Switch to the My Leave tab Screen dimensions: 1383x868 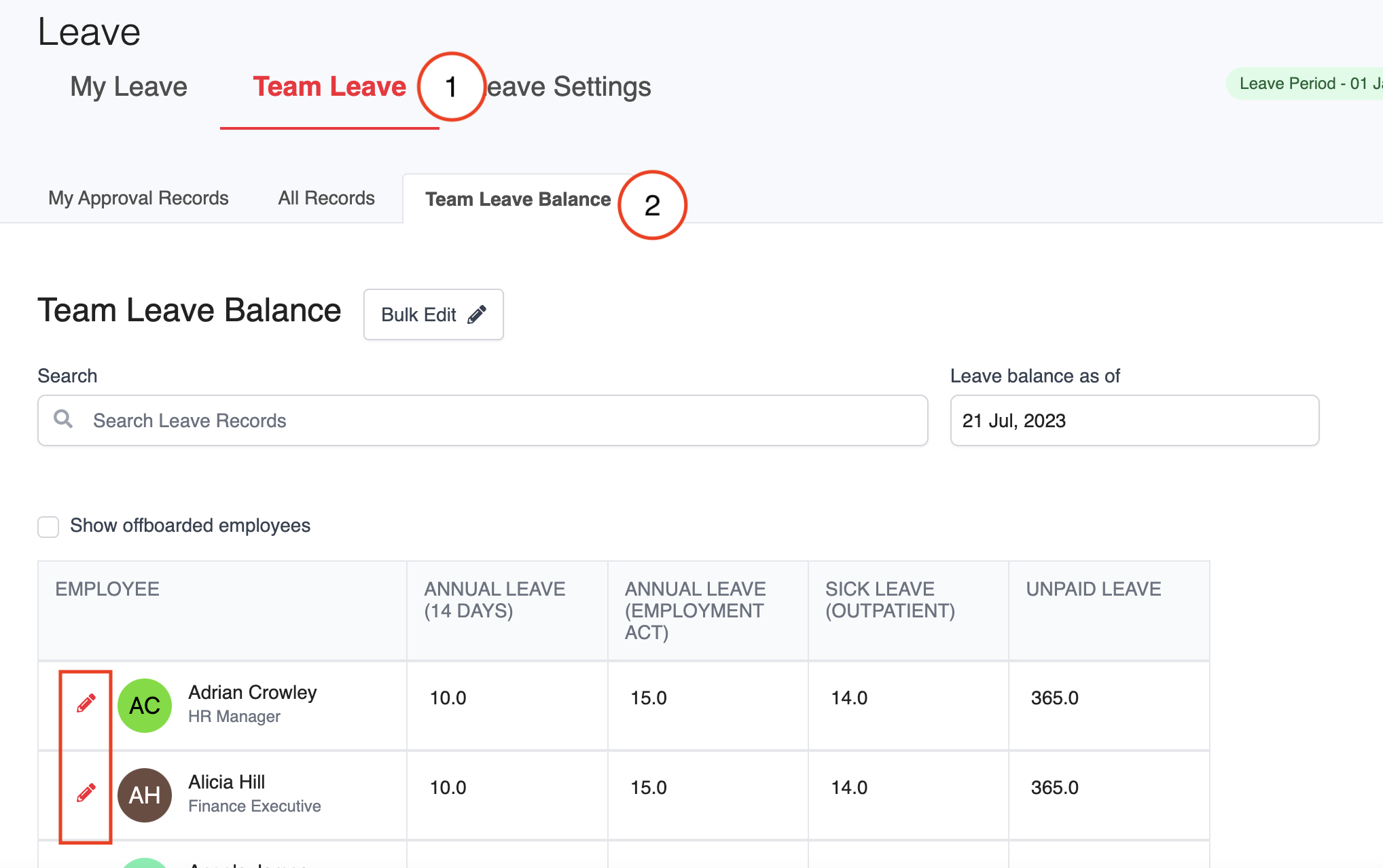tap(128, 87)
